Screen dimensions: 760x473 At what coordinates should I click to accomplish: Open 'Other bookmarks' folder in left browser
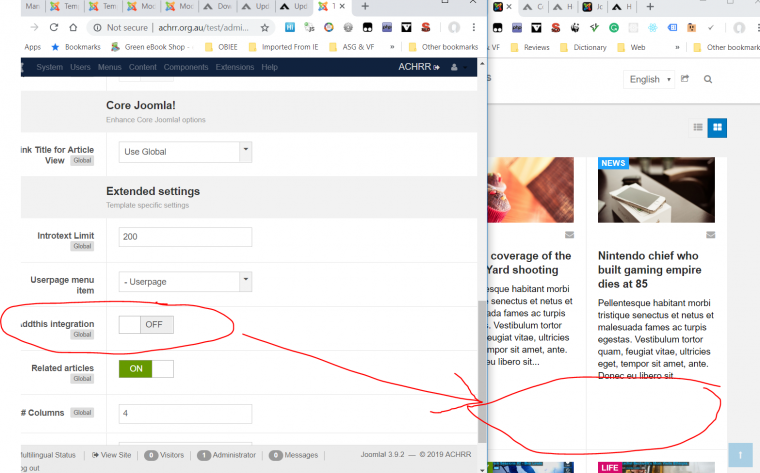(x=443, y=47)
